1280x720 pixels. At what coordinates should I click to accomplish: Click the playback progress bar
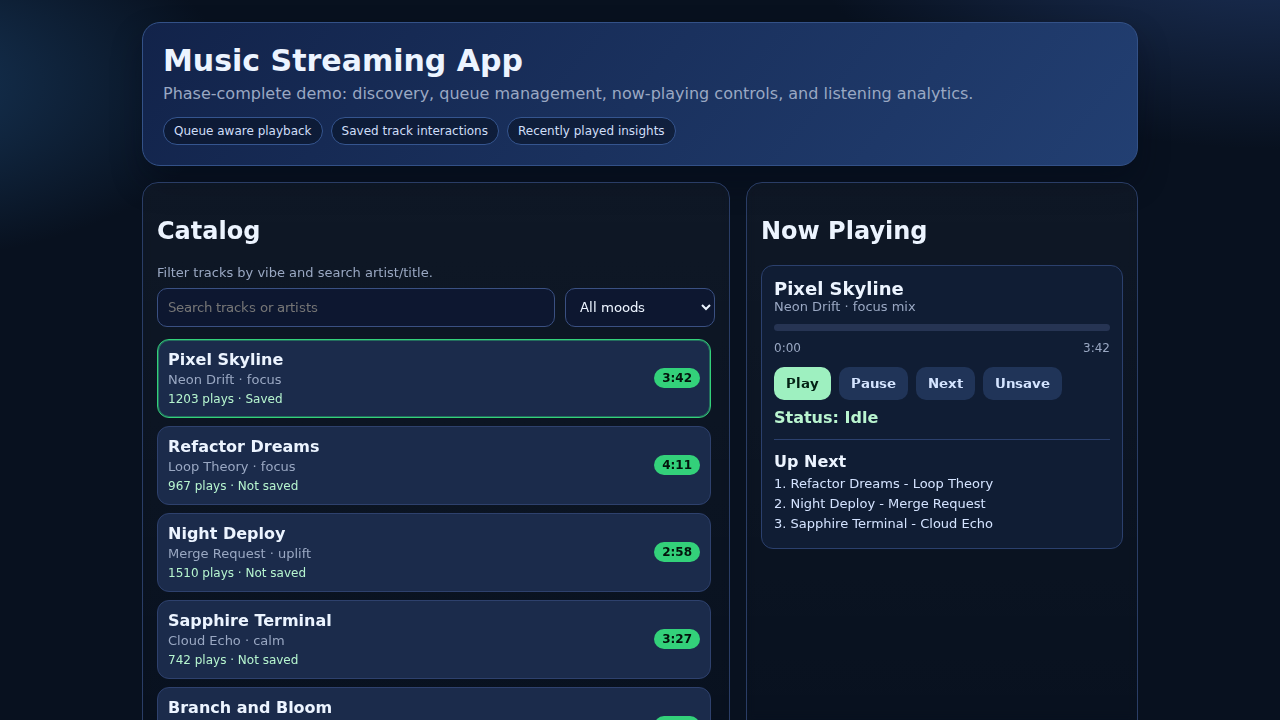pos(941,327)
